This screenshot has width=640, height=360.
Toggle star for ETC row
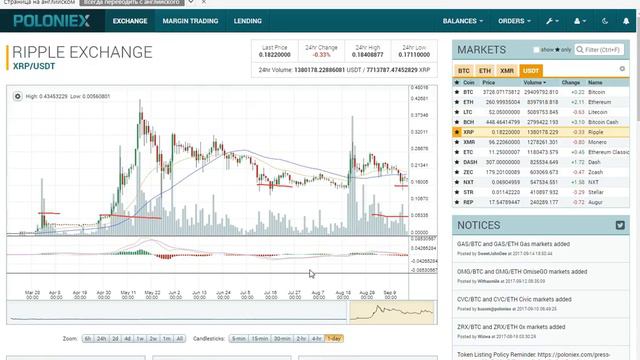pyautogui.click(x=457, y=152)
